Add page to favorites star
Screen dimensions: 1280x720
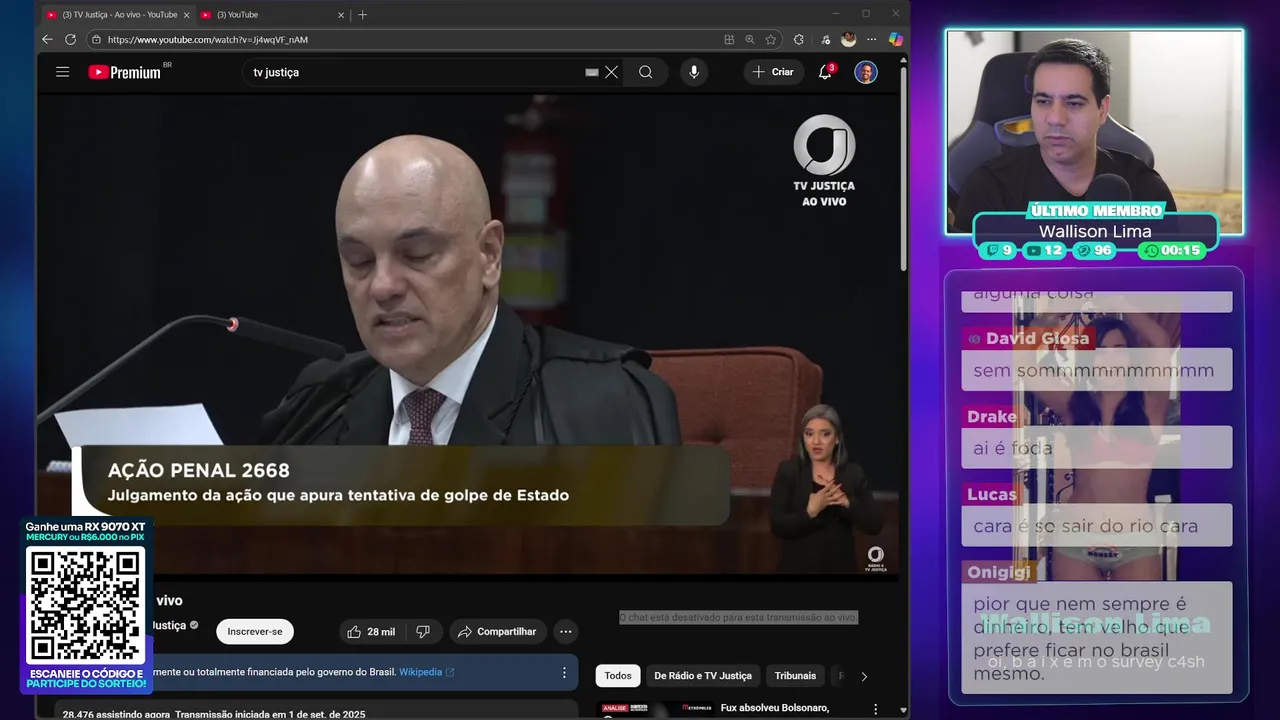click(771, 40)
